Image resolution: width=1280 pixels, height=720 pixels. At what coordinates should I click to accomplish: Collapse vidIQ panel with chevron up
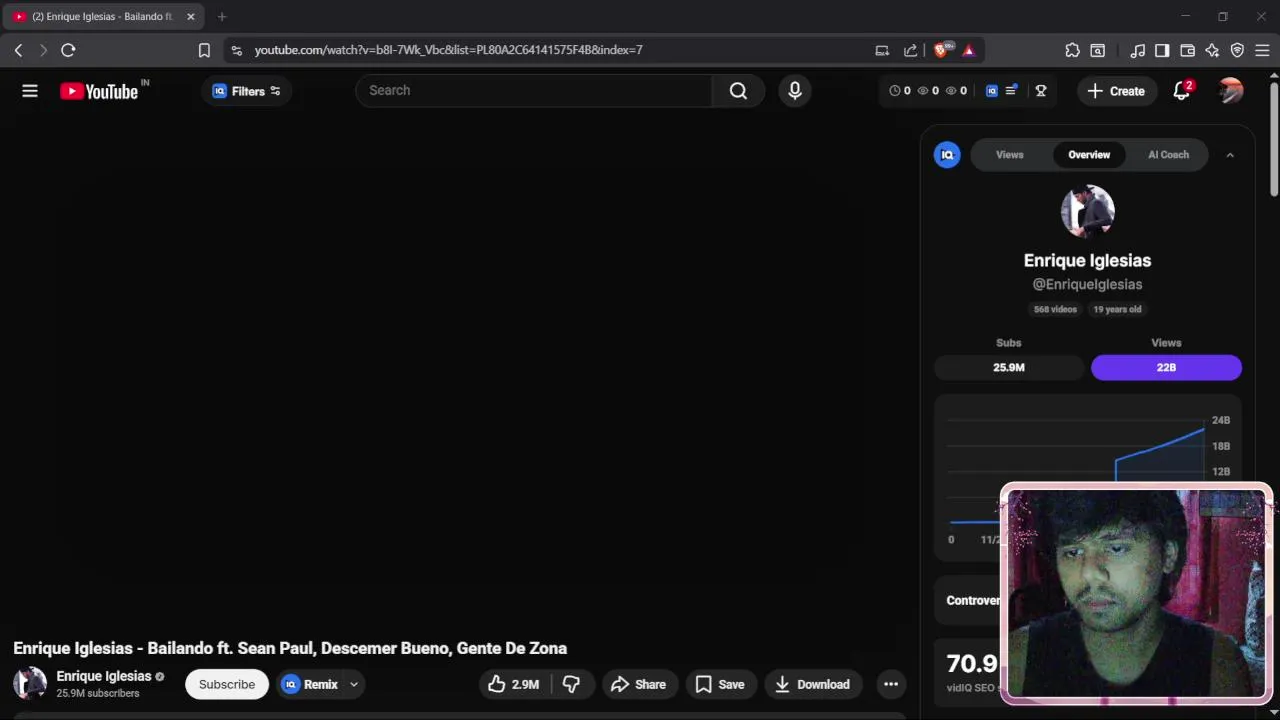[1230, 155]
